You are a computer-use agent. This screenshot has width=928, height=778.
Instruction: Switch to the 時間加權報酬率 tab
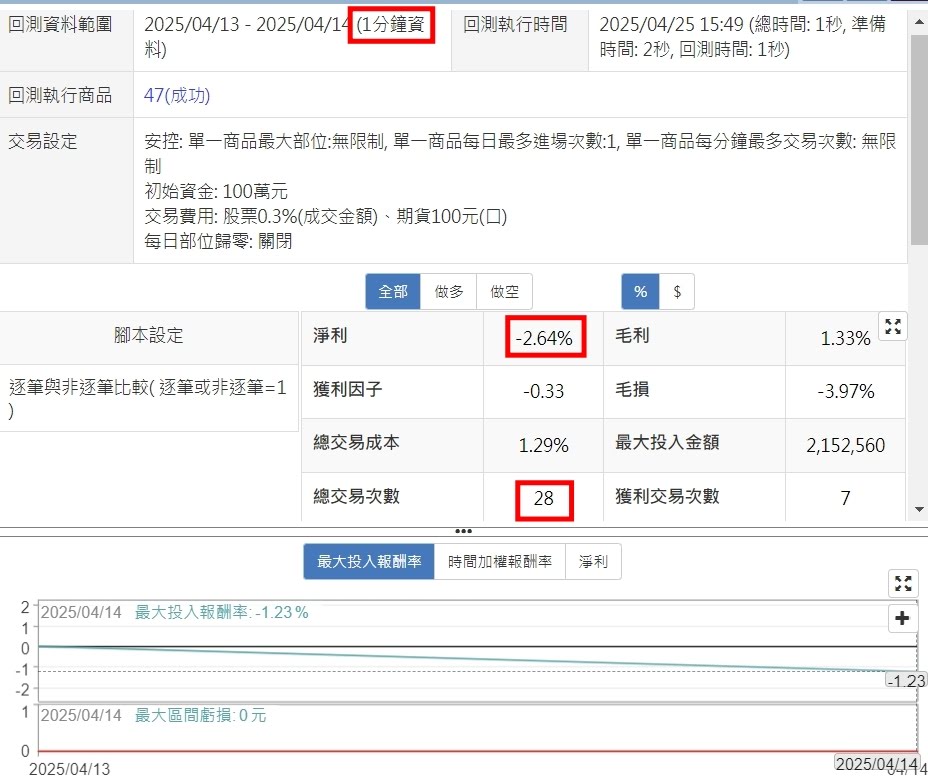click(x=500, y=562)
